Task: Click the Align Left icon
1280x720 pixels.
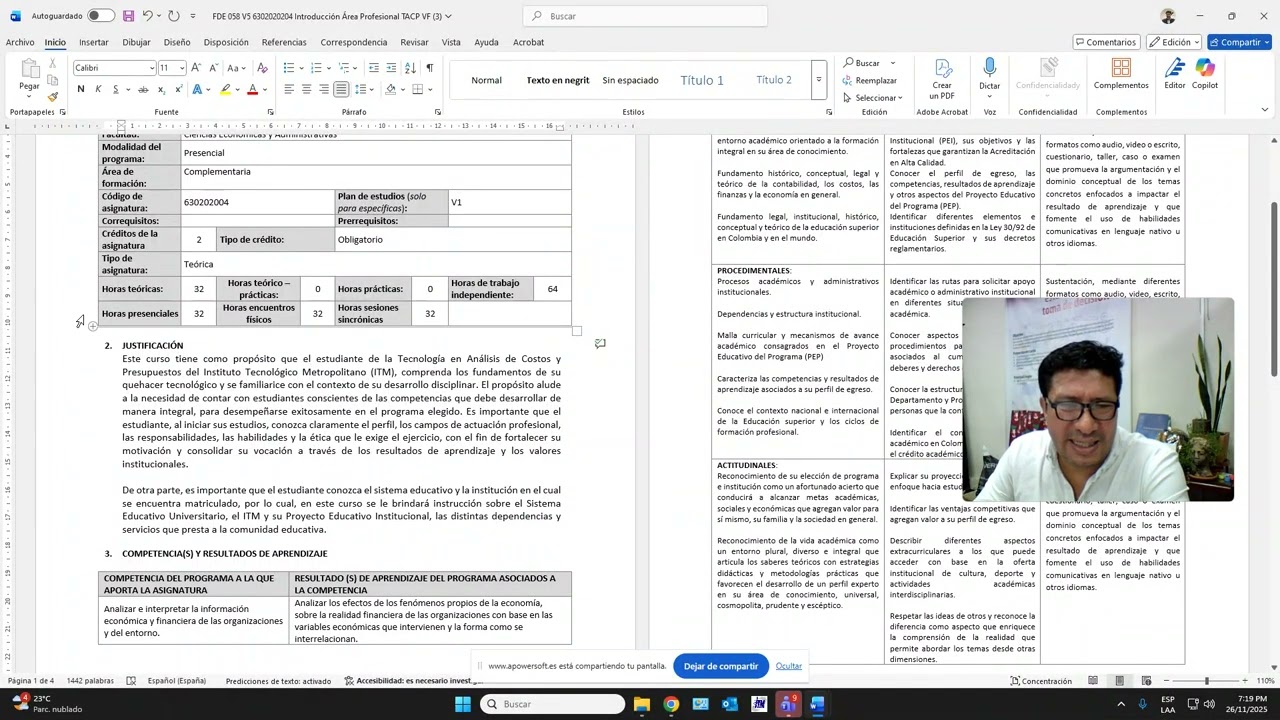Action: pos(289,89)
